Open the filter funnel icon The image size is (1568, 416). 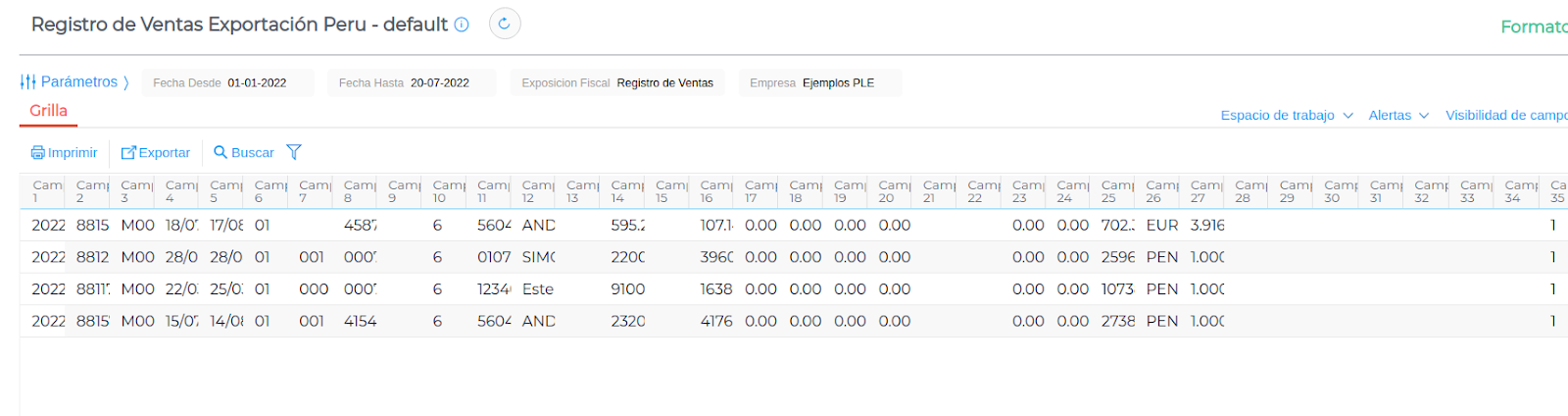[294, 152]
